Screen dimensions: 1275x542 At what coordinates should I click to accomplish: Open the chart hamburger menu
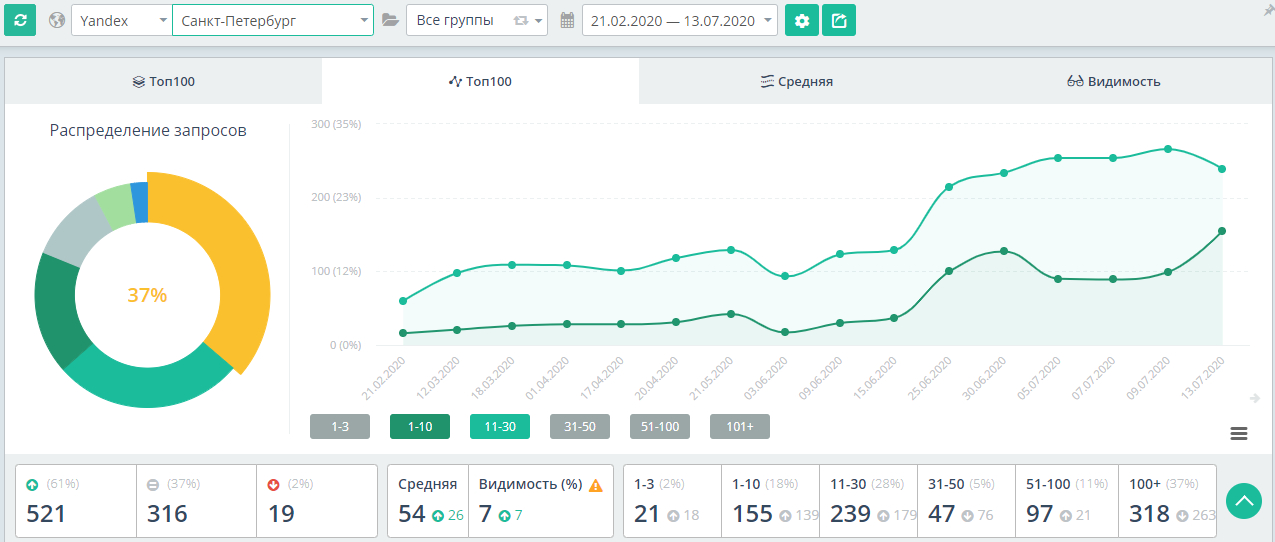[1239, 433]
